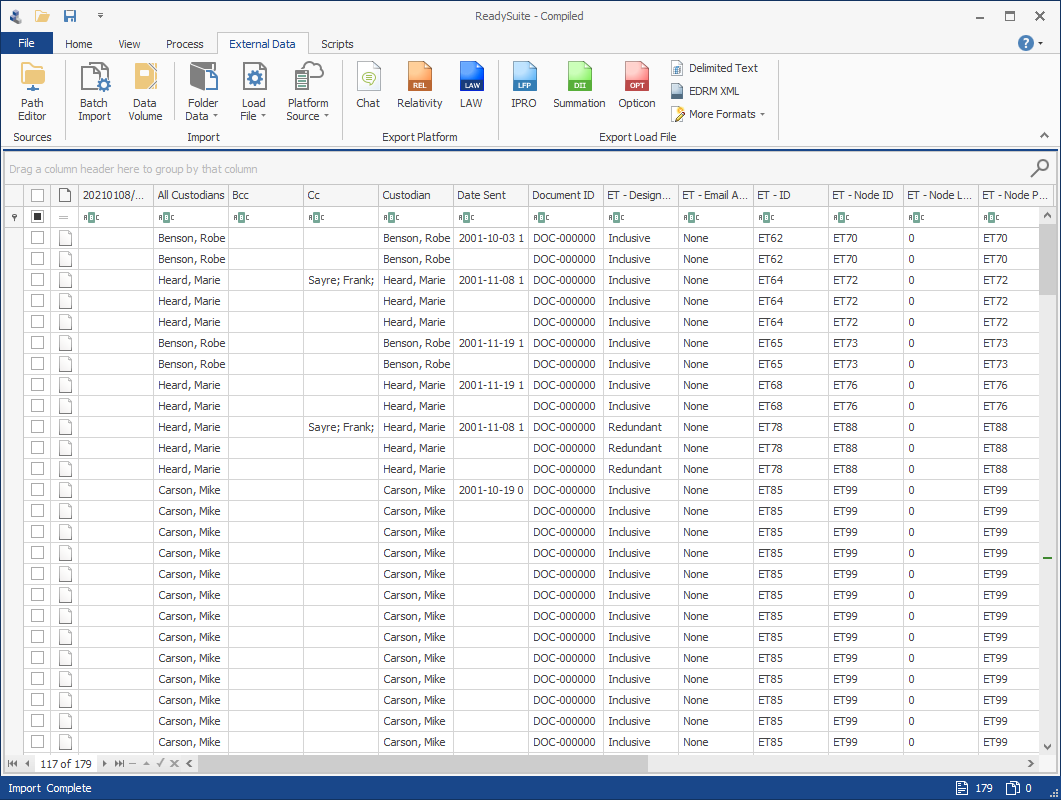Toggle the select-all checkbox in header

pos(37,196)
